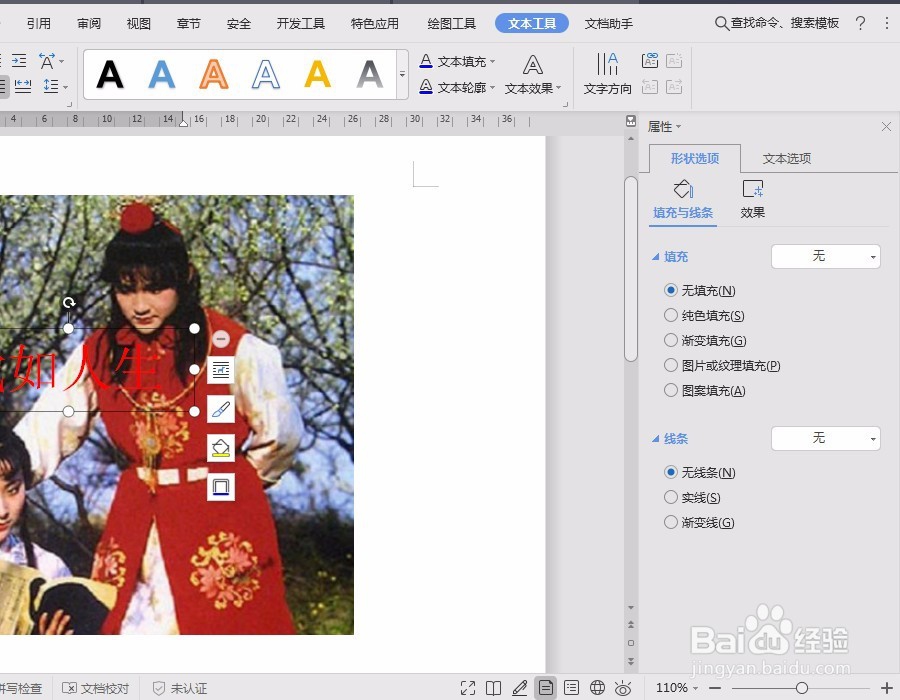Screen dimensions: 900x700
Task: Switch to the Shape Options tab
Action: coord(695,158)
